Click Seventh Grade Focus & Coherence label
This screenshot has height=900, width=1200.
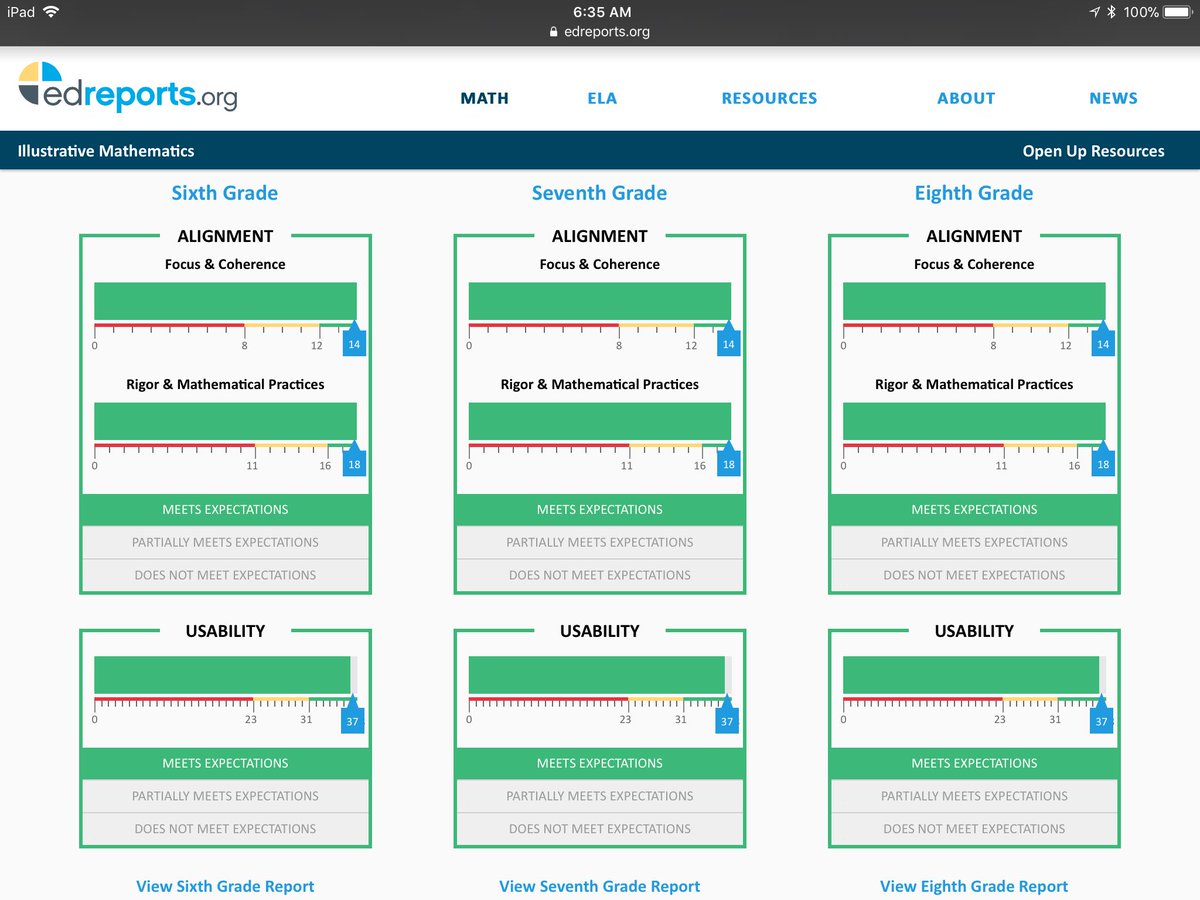pyautogui.click(x=599, y=264)
